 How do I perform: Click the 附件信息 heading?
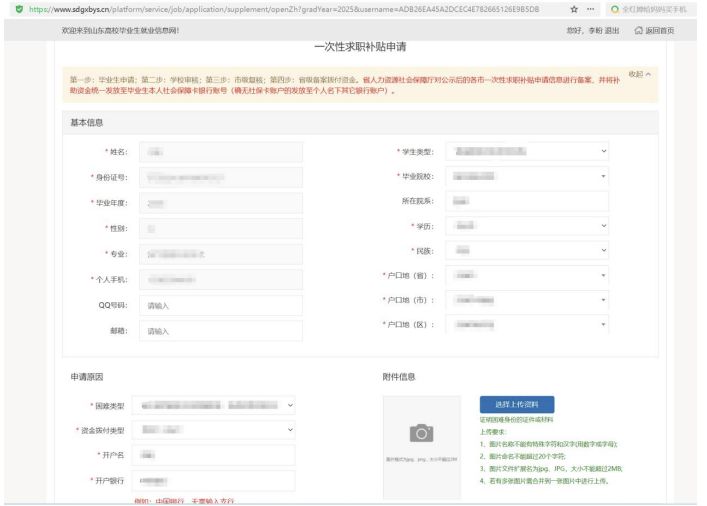pyautogui.click(x=399, y=377)
